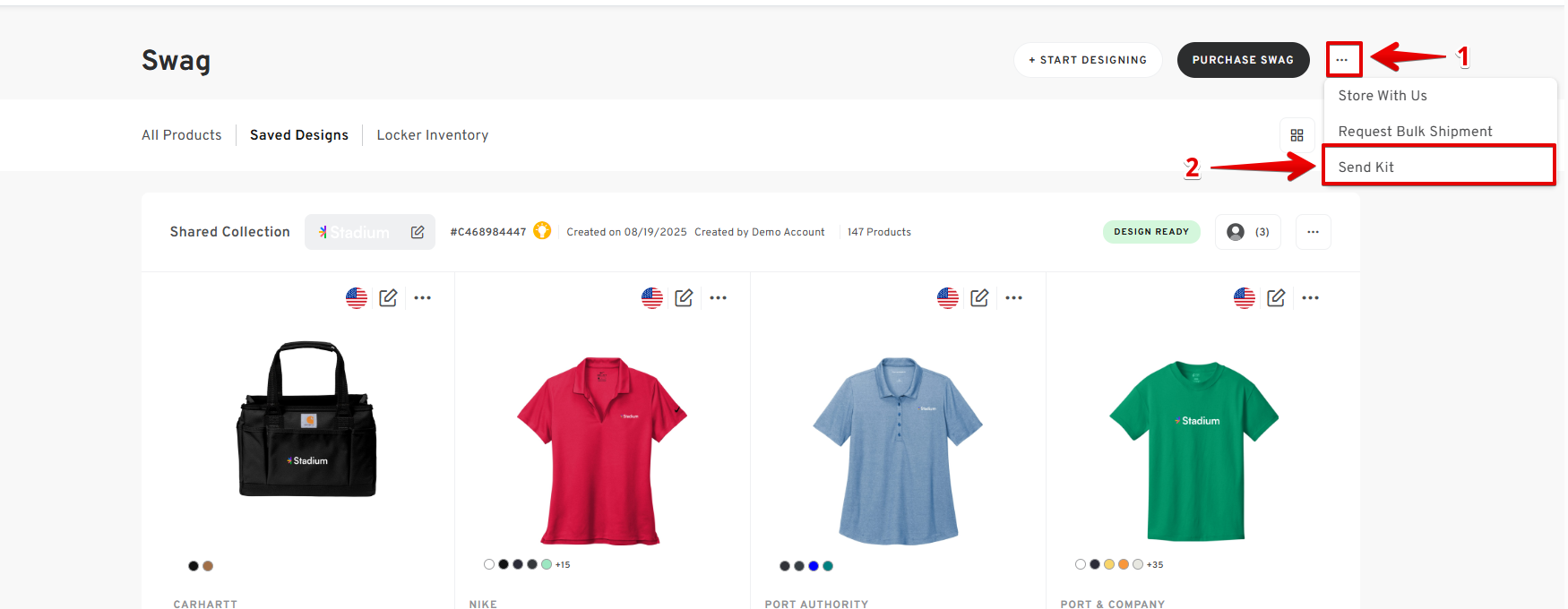
Task: Open shared users avatar button showing (3)
Action: [1247, 232]
